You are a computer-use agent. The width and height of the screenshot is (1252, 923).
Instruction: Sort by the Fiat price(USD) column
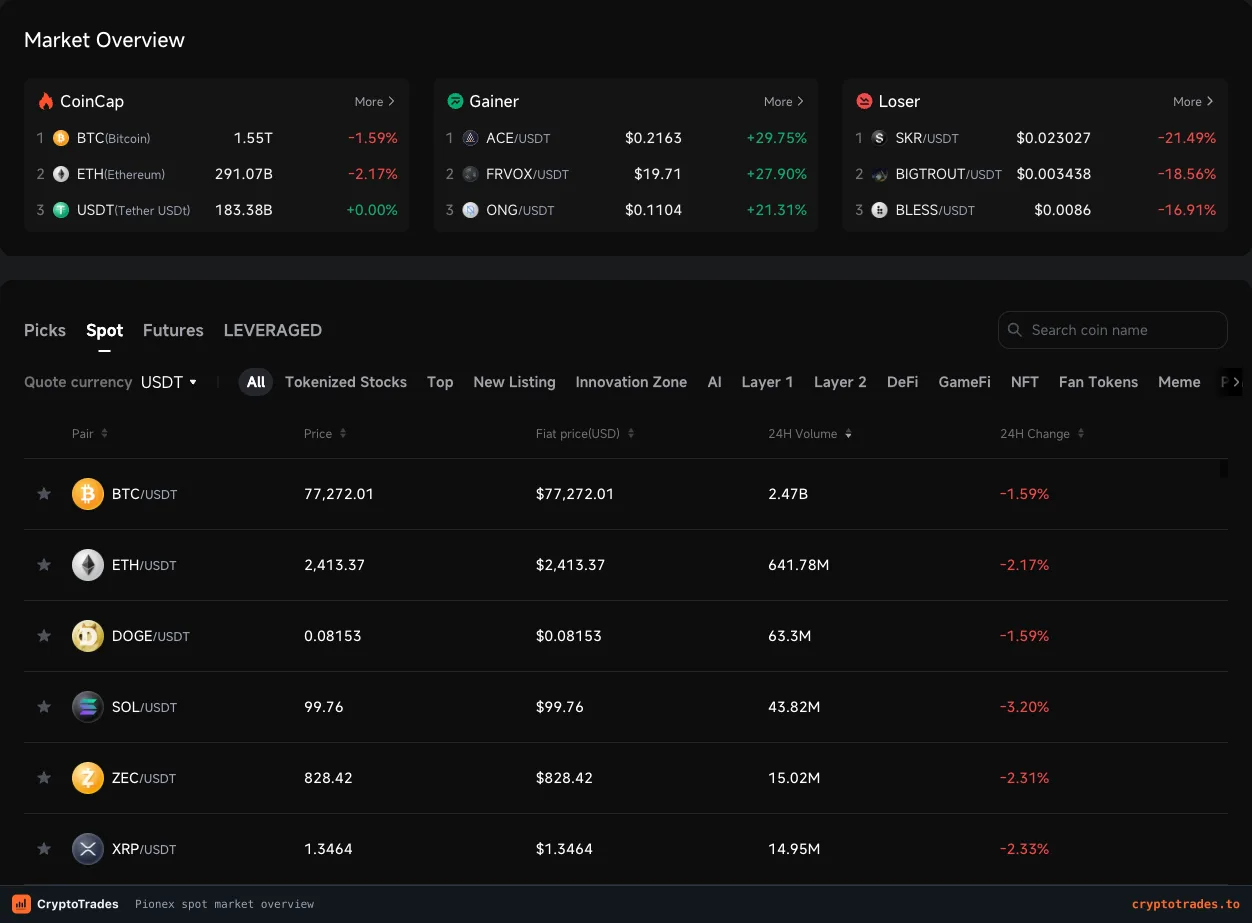click(x=585, y=434)
